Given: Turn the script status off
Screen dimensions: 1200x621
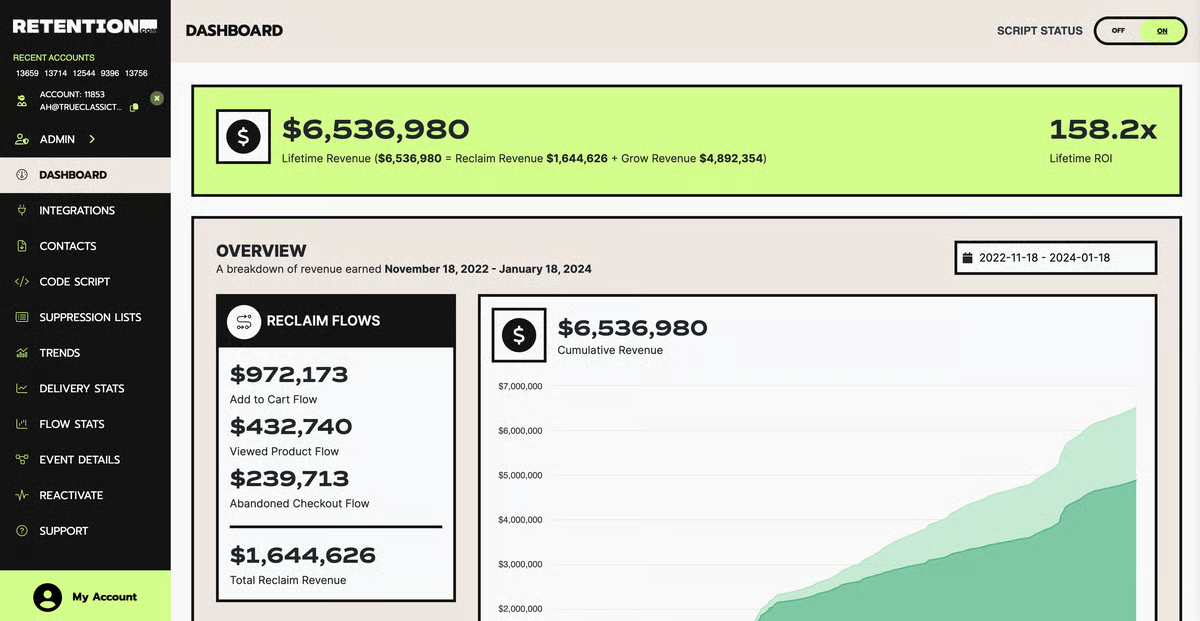Looking at the screenshot, I should point(1117,31).
